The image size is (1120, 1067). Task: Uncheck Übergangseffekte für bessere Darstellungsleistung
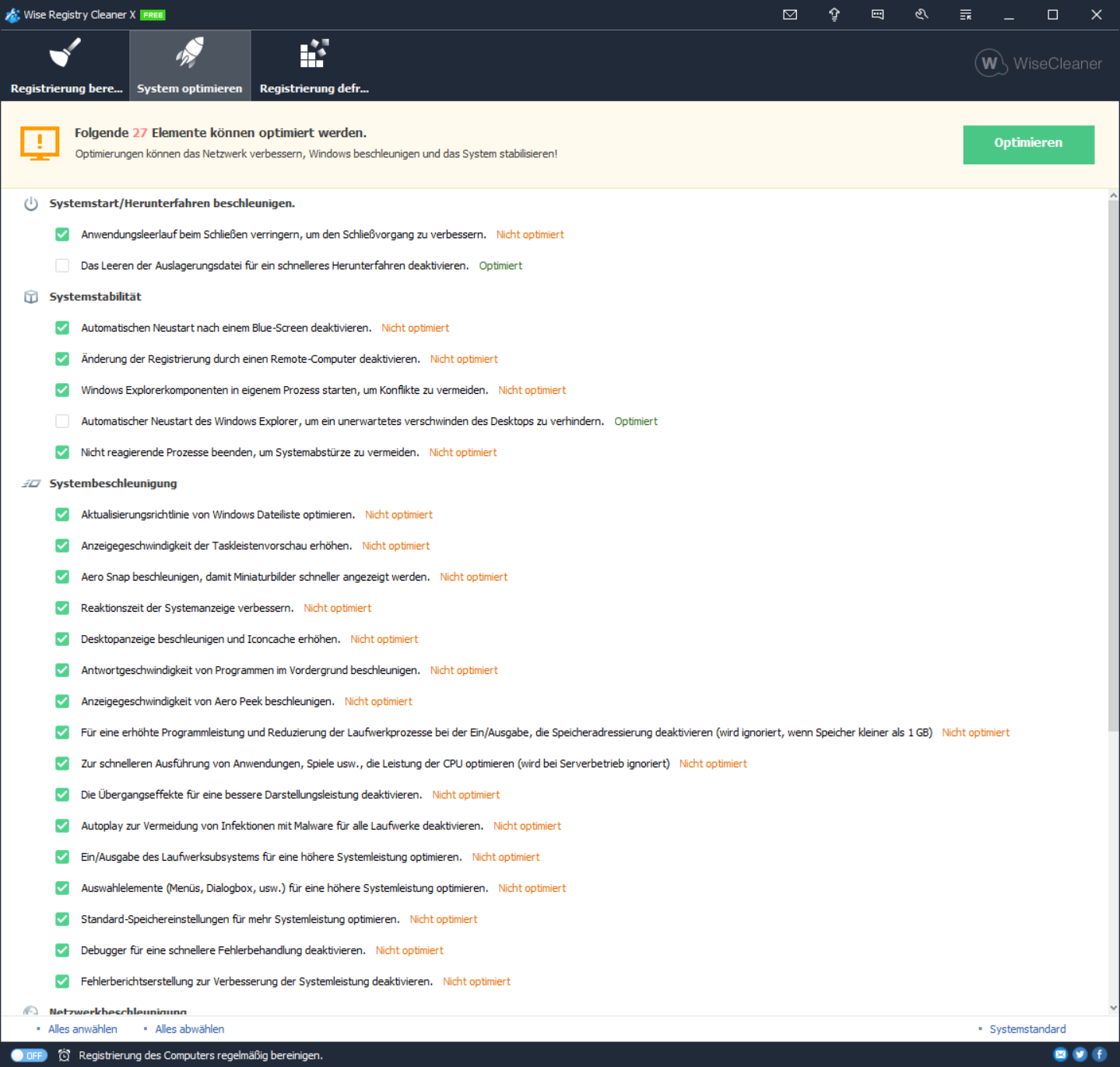point(62,795)
